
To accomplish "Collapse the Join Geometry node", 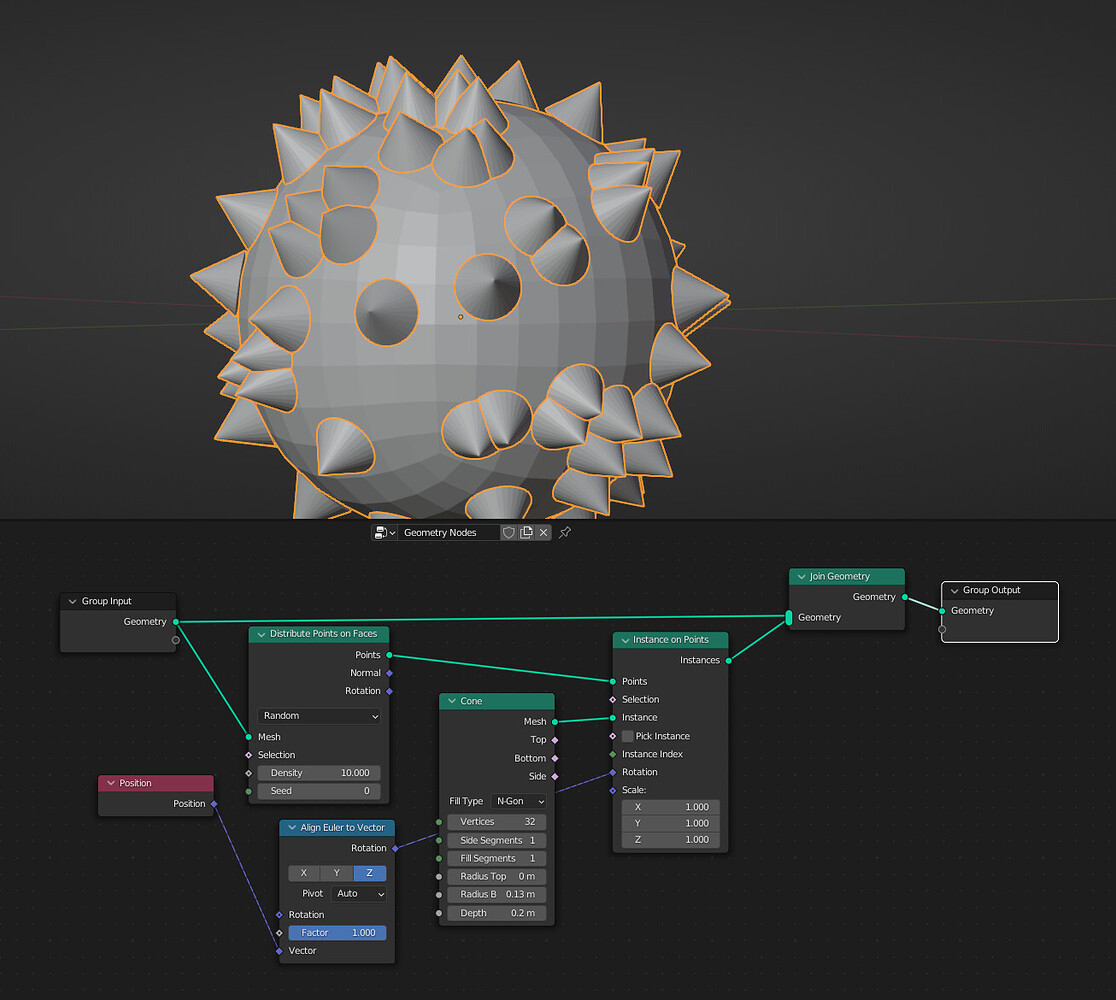I will (x=801, y=577).
